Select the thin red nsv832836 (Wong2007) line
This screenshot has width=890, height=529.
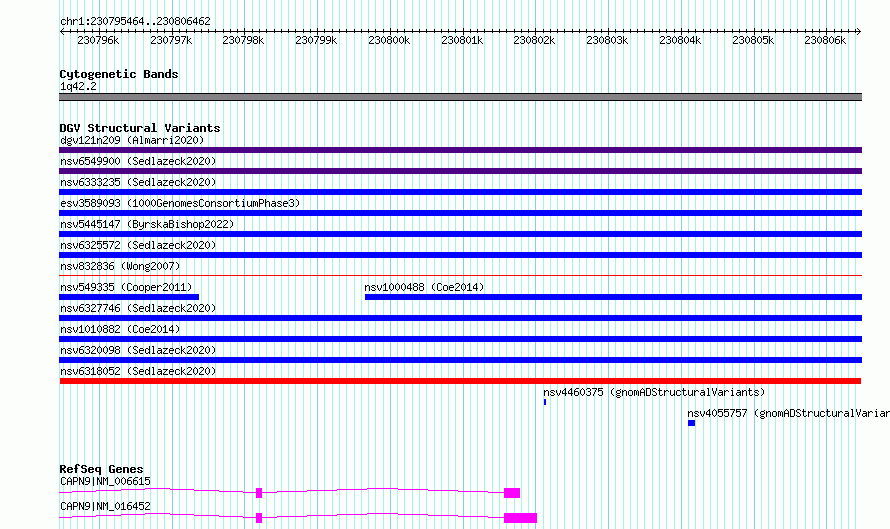click(x=460, y=276)
